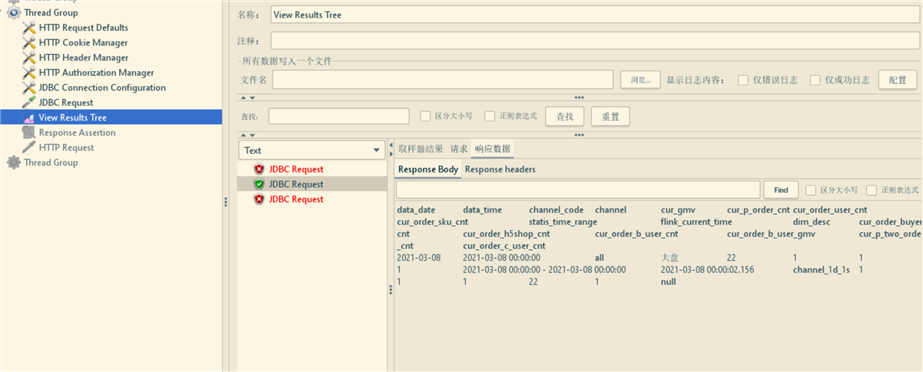Click the JDBC Request sampler pipette icon

pos(29,102)
